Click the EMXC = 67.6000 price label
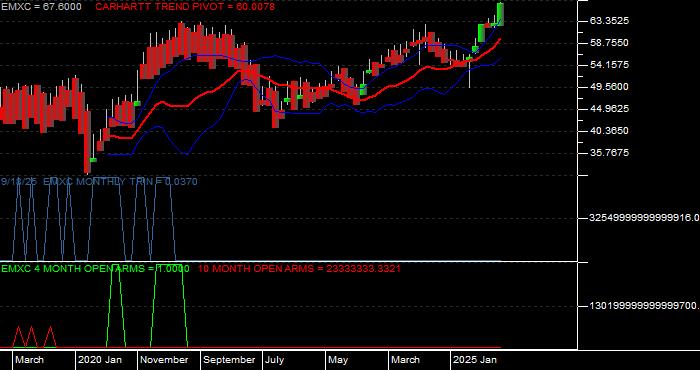Screen dimensions: 700x370 click(41, 7)
